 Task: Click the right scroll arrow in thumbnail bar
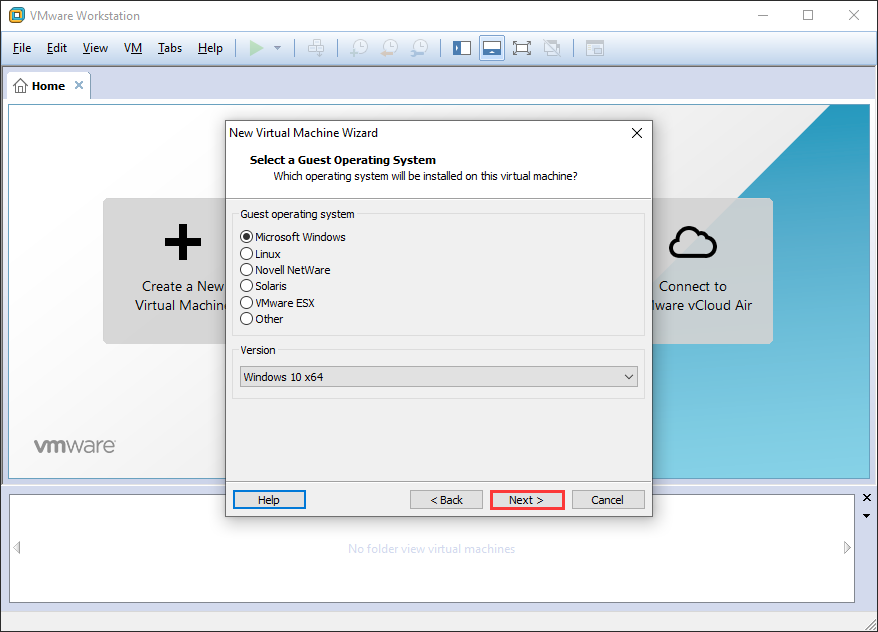[847, 547]
